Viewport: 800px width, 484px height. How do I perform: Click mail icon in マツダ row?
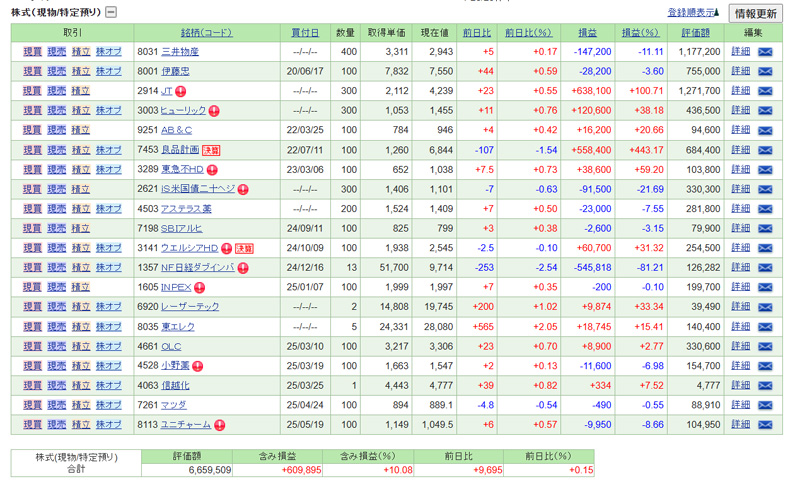tap(765, 405)
